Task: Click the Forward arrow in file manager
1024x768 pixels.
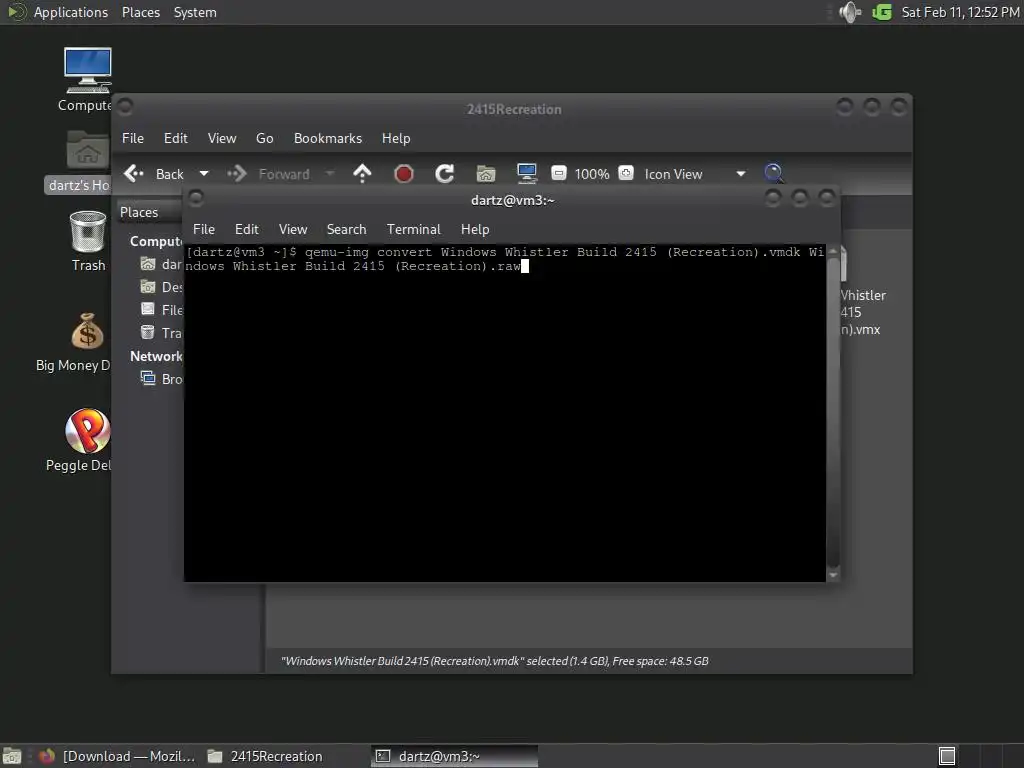Action: pyautogui.click(x=236, y=174)
